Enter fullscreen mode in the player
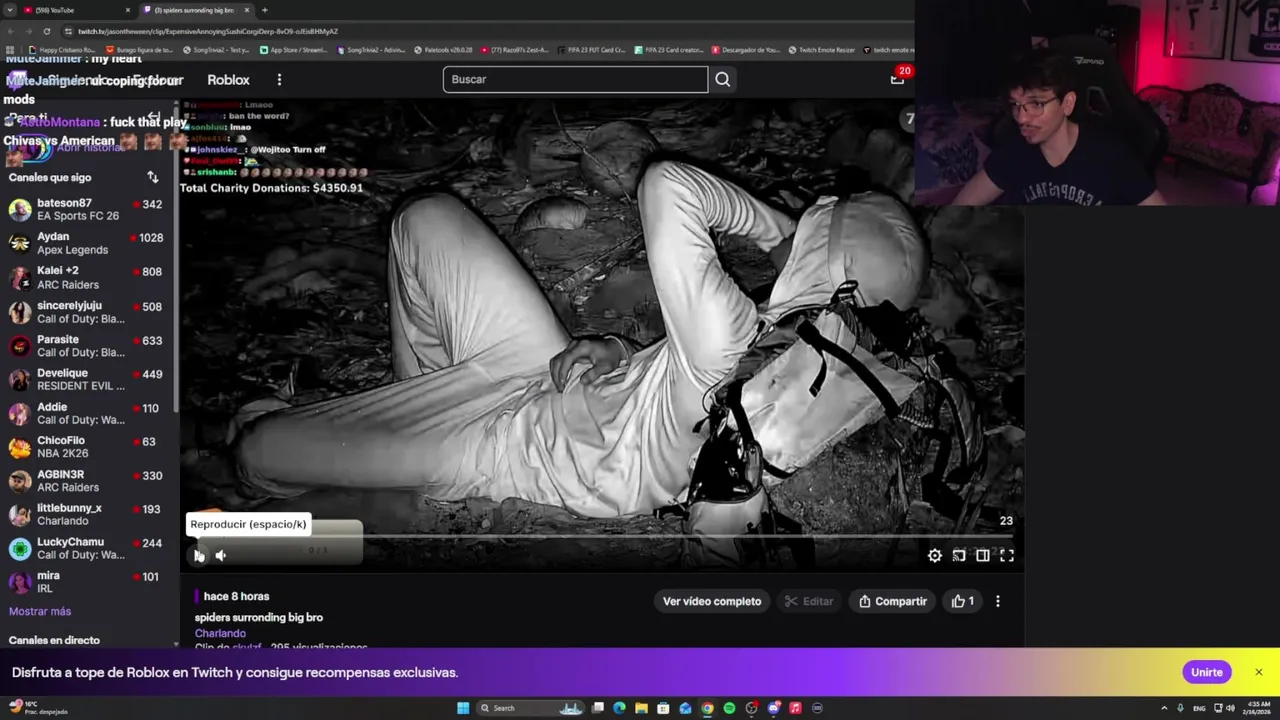 [1007, 556]
